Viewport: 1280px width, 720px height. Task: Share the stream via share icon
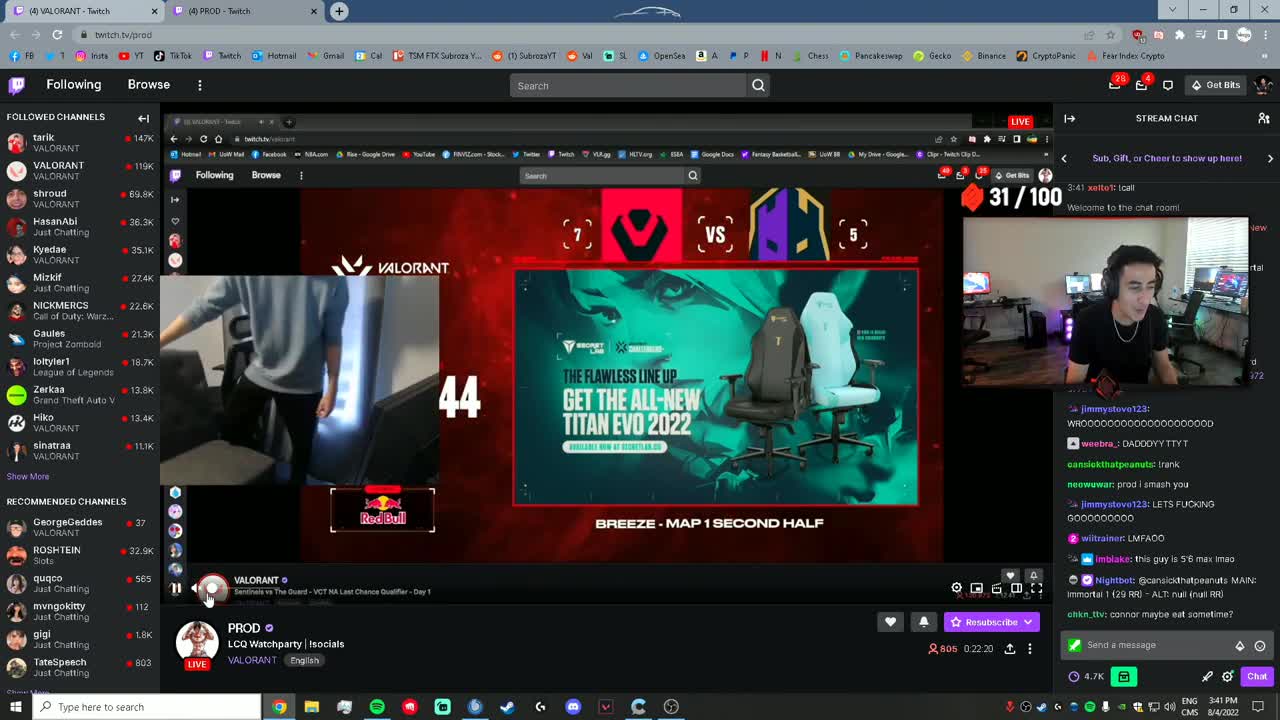tap(1009, 649)
